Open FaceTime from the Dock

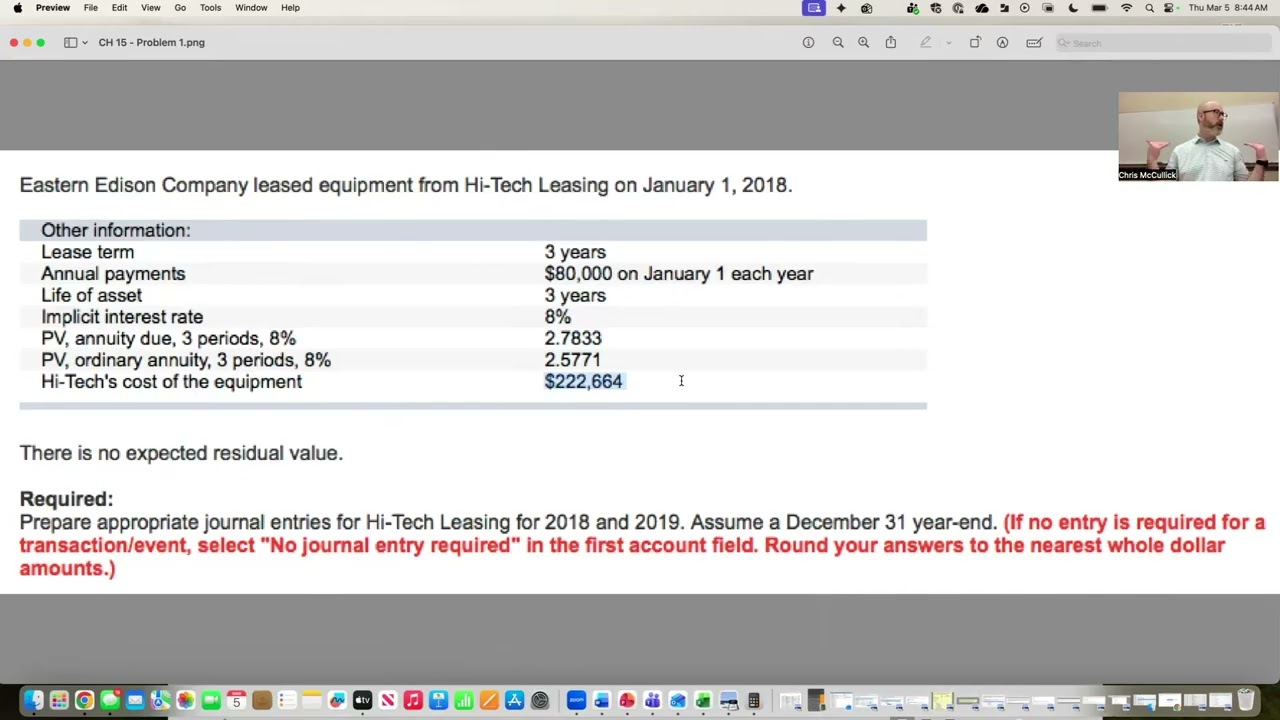pyautogui.click(x=211, y=700)
